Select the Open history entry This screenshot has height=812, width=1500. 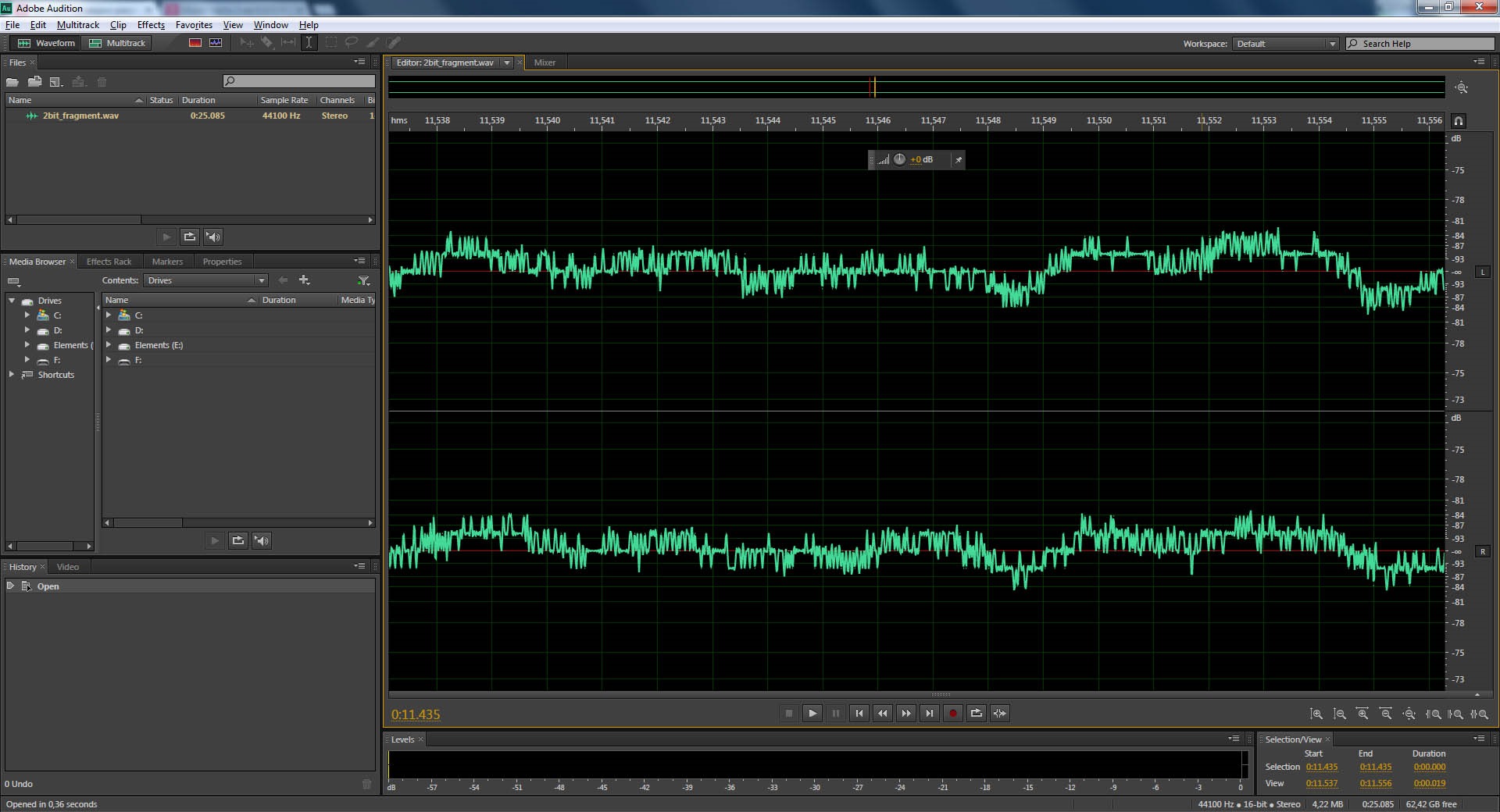(x=190, y=586)
